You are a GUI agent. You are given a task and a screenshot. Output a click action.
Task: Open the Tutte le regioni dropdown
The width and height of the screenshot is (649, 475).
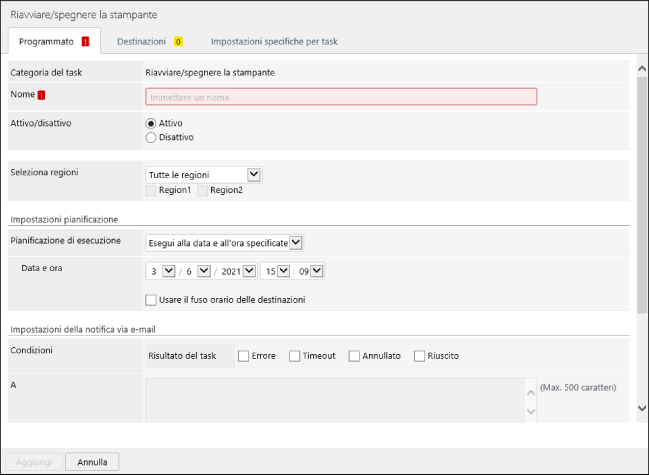tap(253, 175)
